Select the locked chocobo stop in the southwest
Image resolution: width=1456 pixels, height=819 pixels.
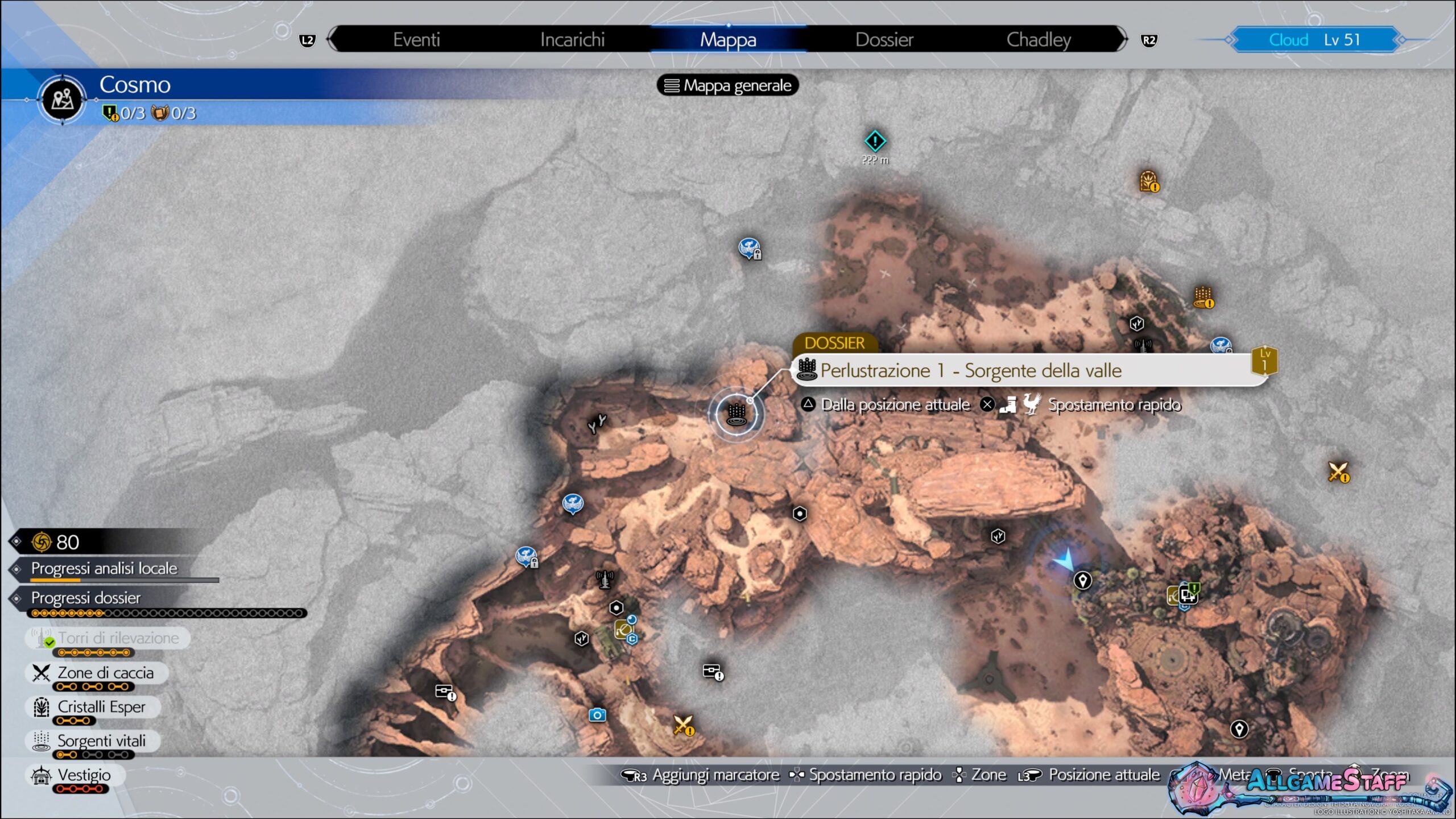pos(527,557)
